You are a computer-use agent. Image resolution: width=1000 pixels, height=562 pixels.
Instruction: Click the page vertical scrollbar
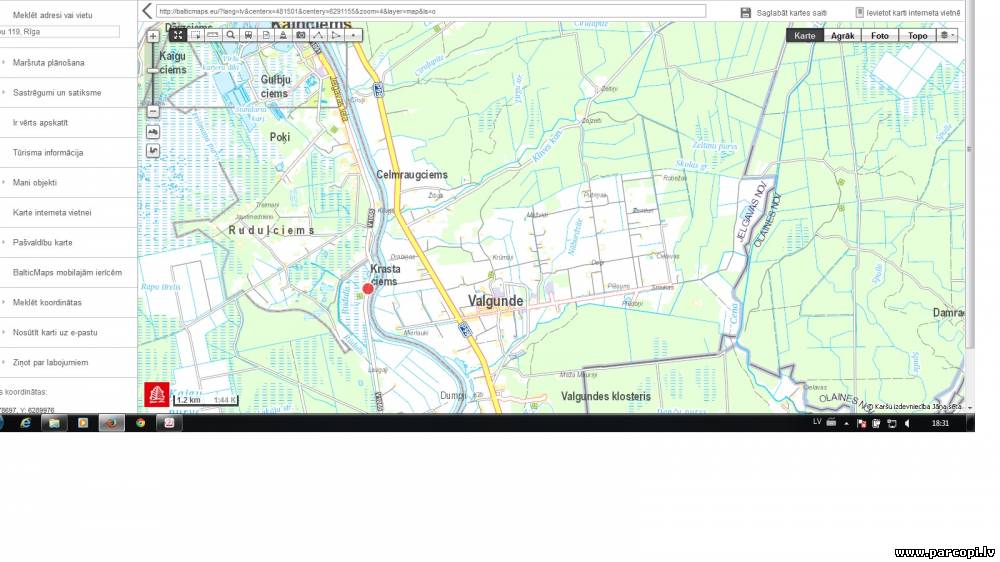[x=969, y=172]
